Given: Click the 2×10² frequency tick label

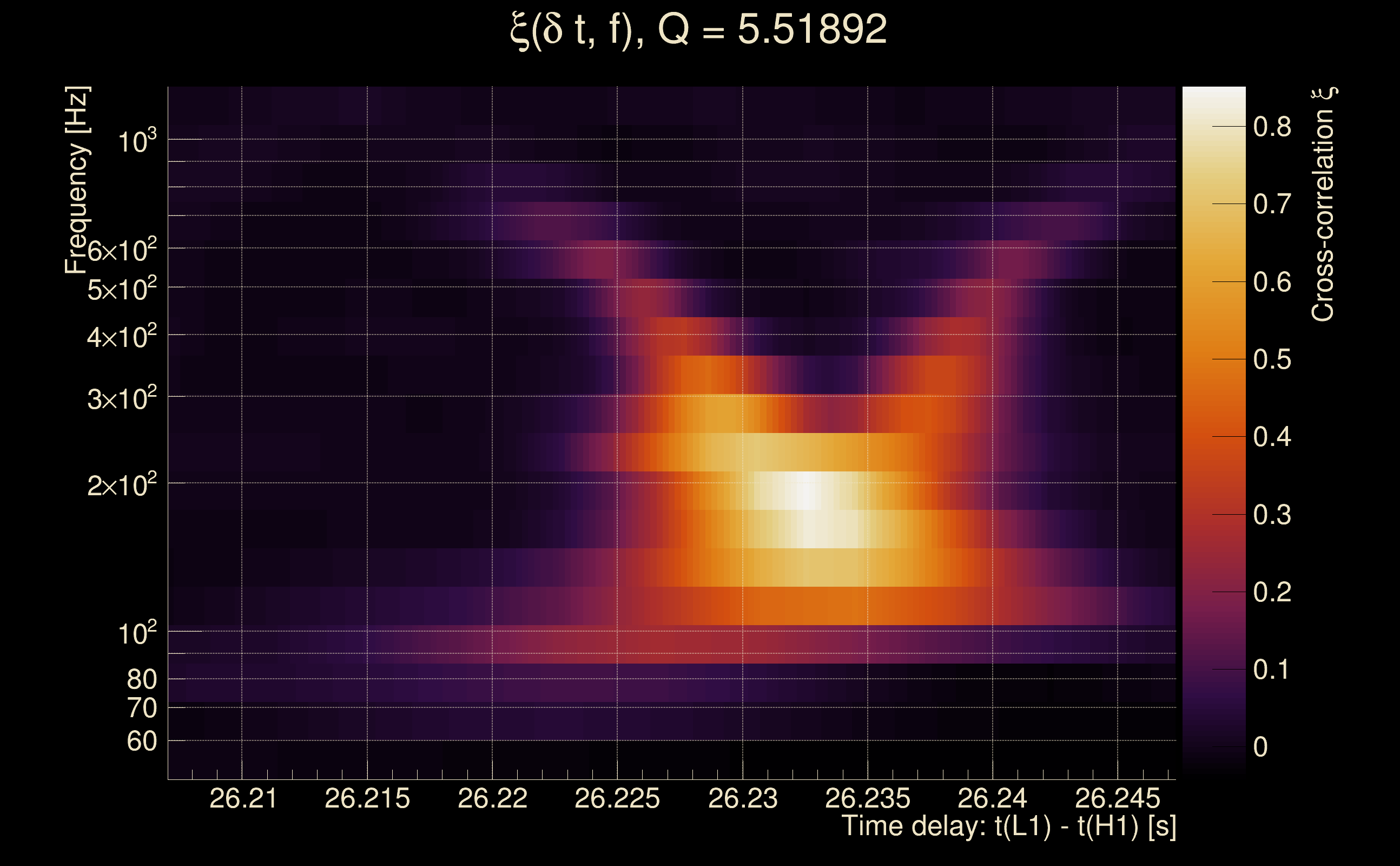Looking at the screenshot, I should [x=122, y=486].
